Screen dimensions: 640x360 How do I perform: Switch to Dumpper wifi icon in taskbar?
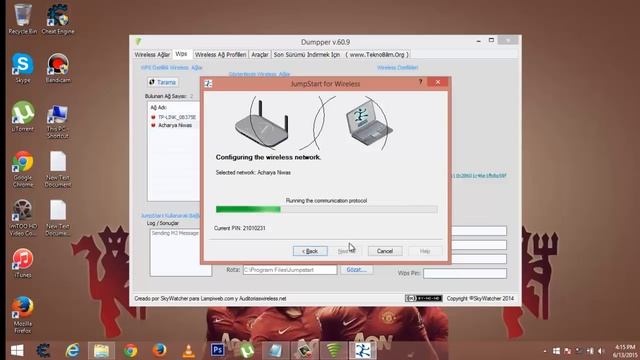point(333,350)
